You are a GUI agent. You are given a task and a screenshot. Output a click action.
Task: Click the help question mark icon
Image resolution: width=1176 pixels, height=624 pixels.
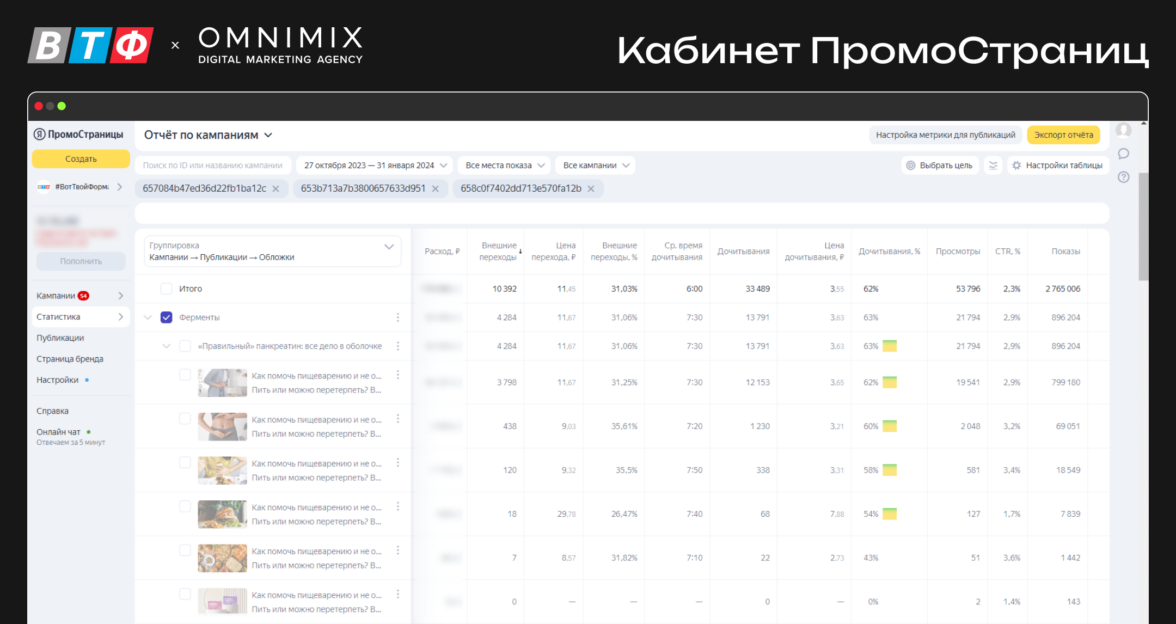[1123, 177]
